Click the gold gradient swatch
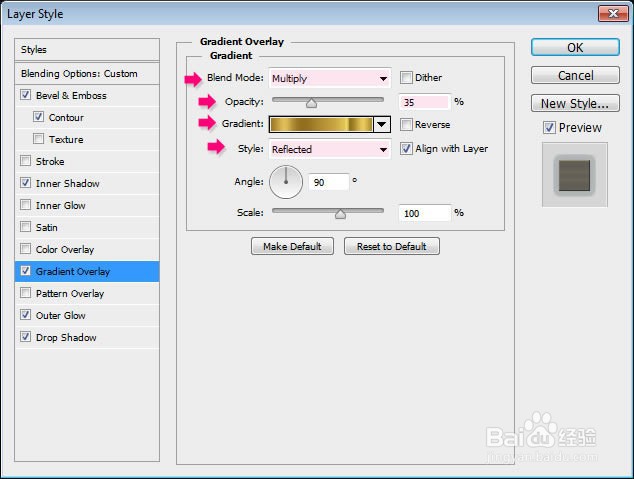Viewport: 634px width, 479px height. click(x=321, y=124)
